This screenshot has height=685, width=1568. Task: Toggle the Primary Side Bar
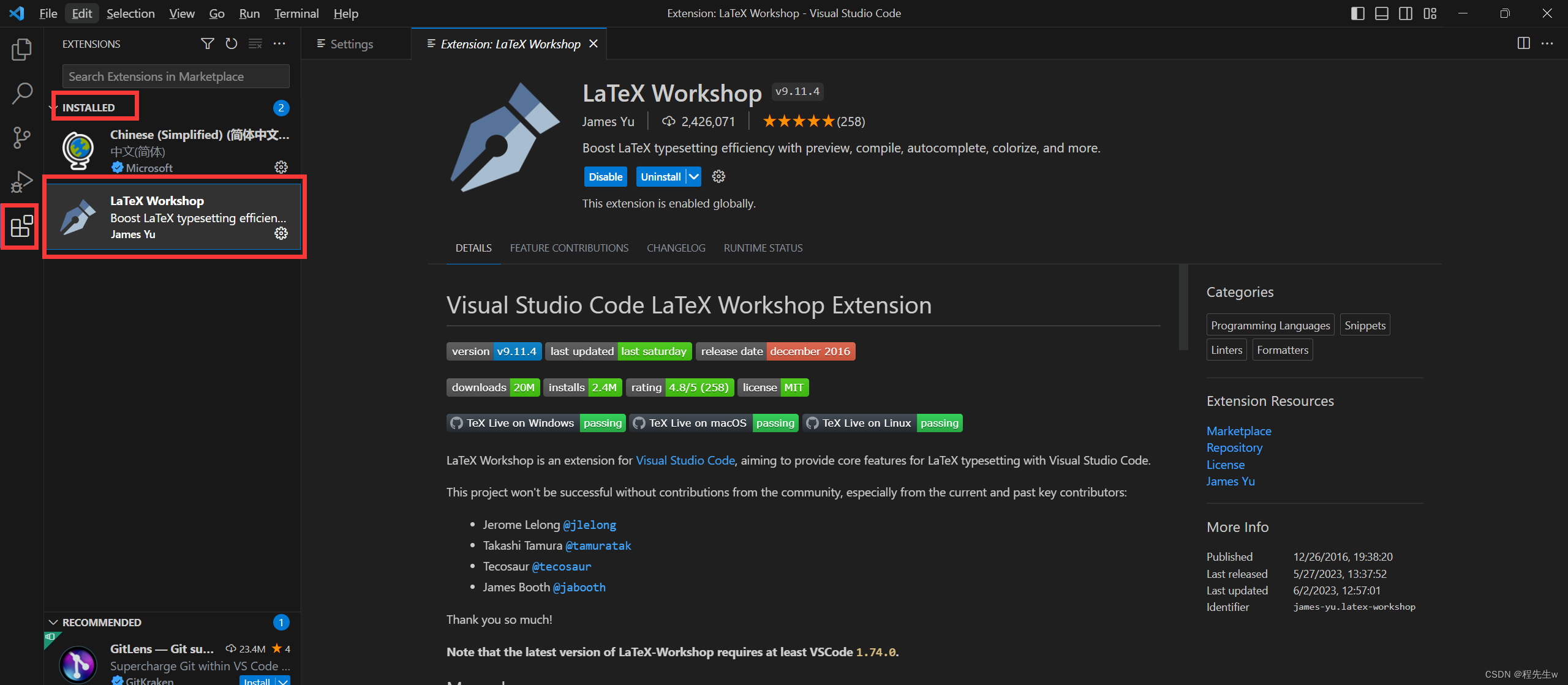coord(1357,13)
